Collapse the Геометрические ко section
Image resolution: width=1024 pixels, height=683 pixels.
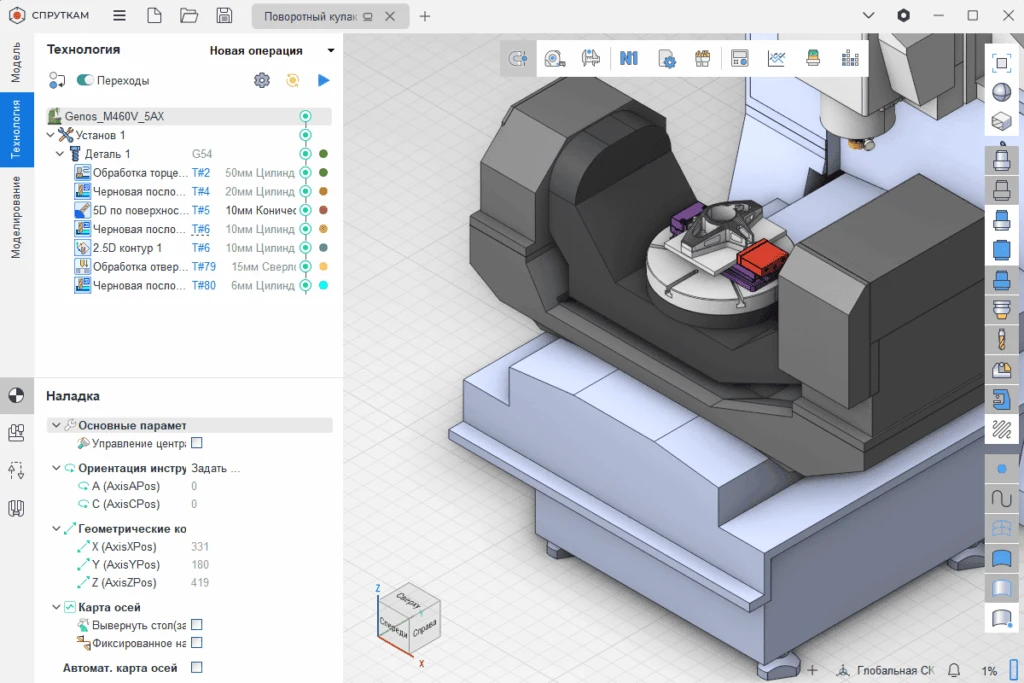pyautogui.click(x=56, y=528)
